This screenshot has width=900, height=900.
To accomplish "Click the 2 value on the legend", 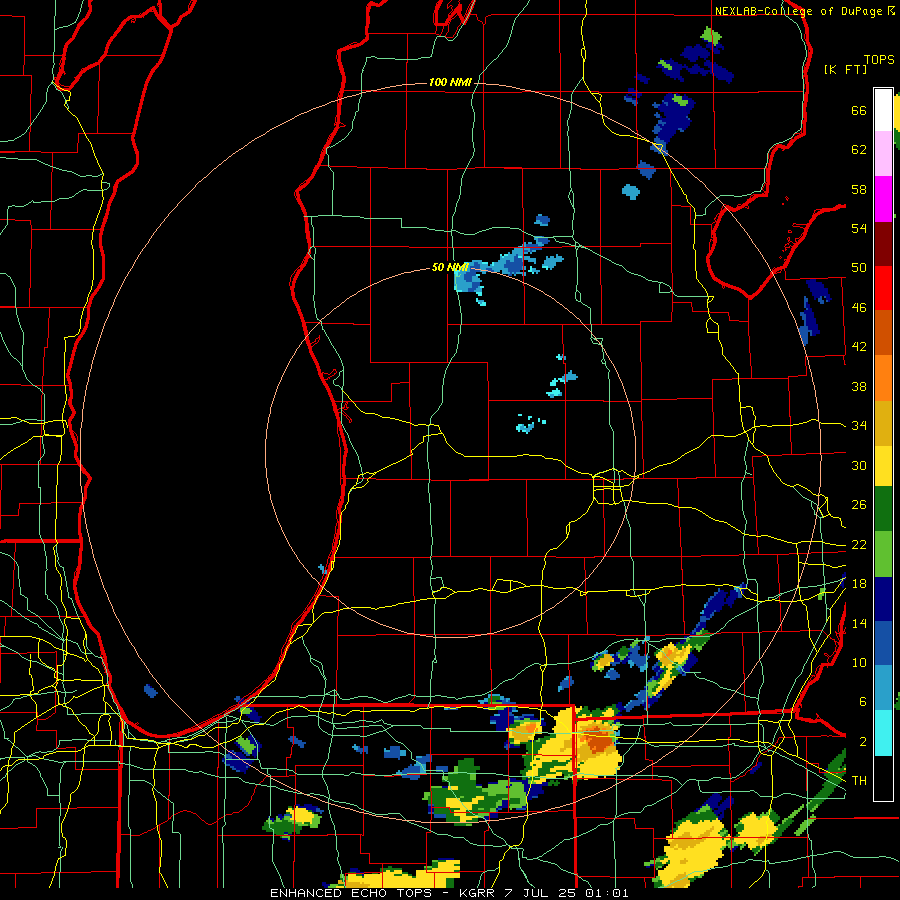I will click(x=862, y=741).
